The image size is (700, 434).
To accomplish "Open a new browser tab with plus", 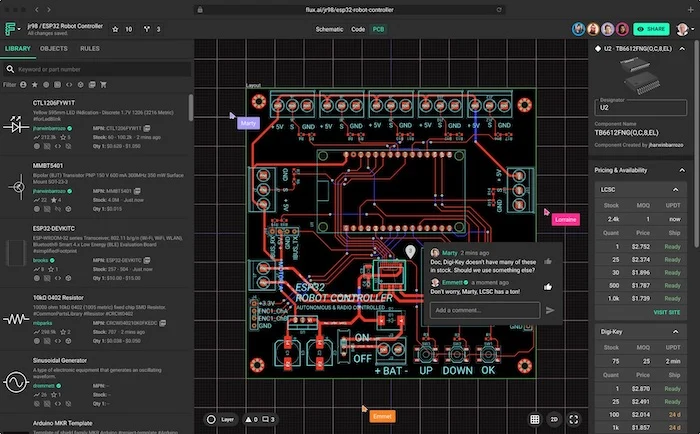I will [x=692, y=9].
